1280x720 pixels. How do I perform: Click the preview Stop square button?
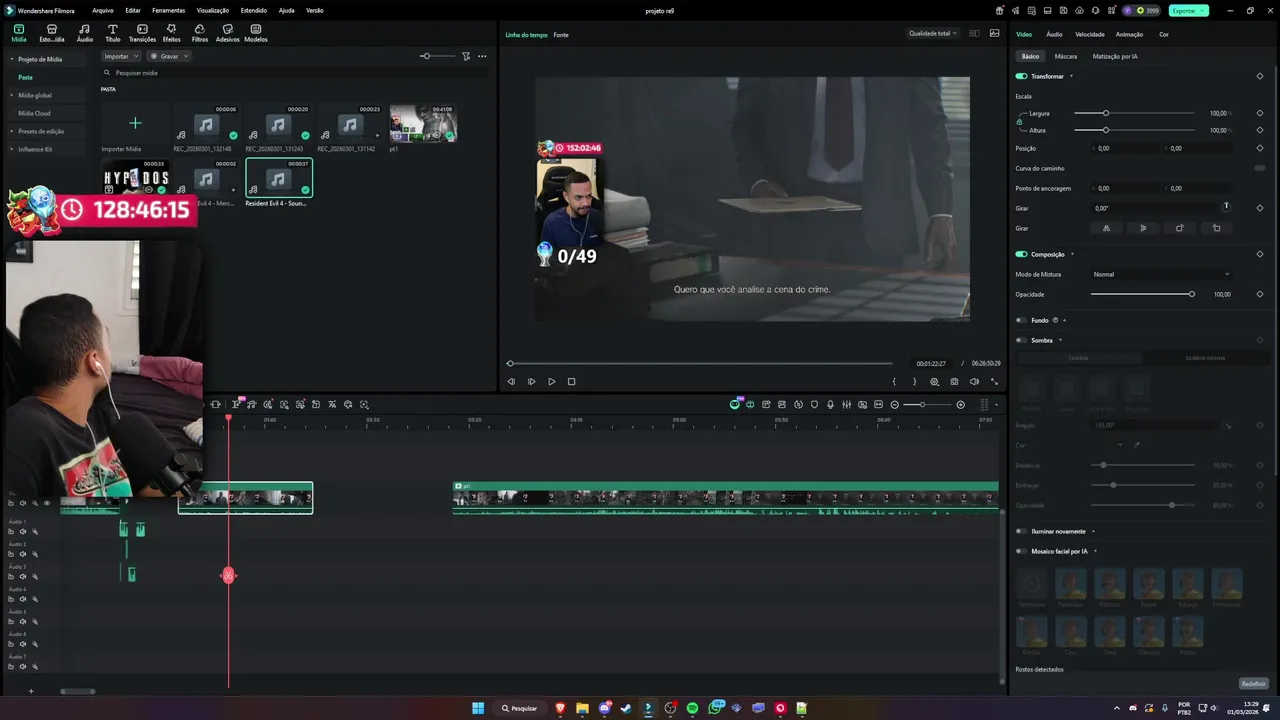click(x=571, y=381)
